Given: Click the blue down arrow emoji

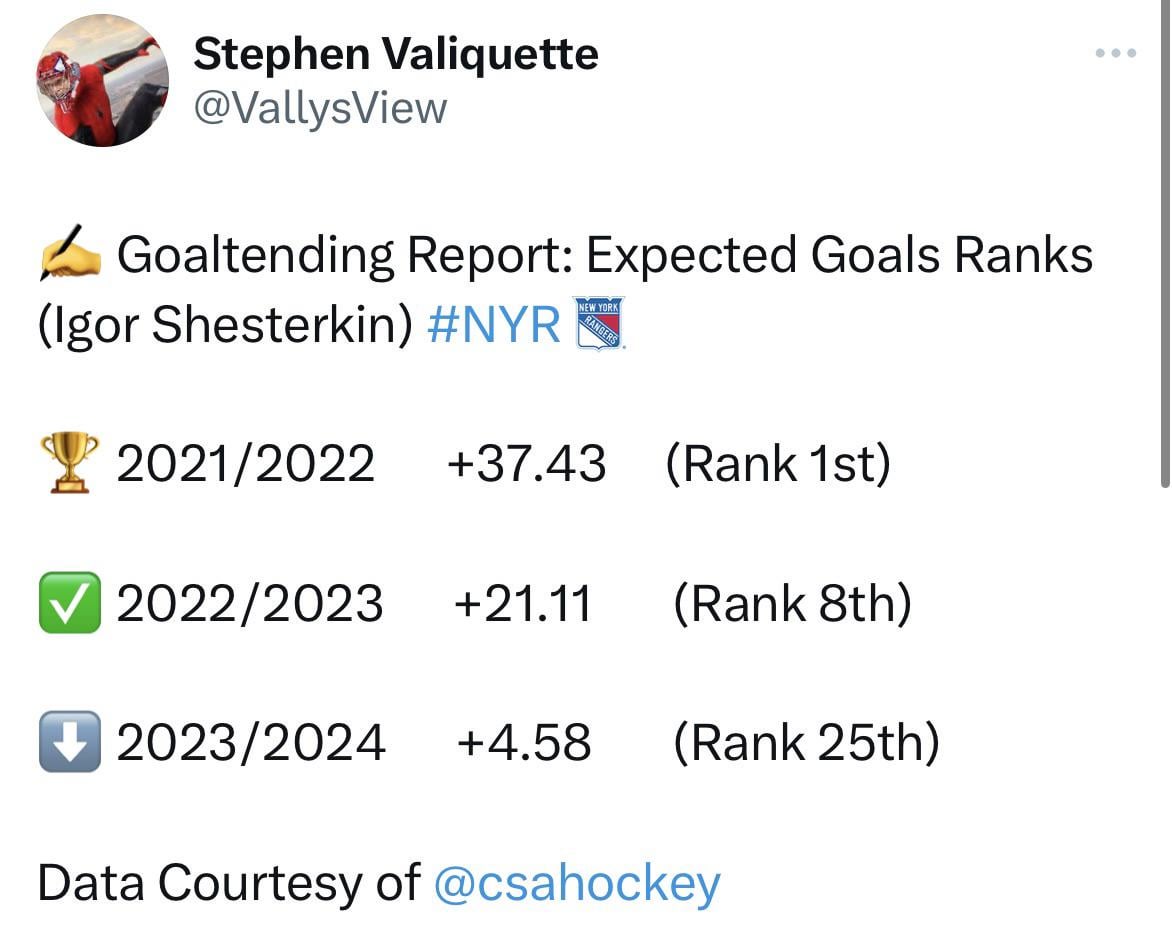Looking at the screenshot, I should click(69, 742).
